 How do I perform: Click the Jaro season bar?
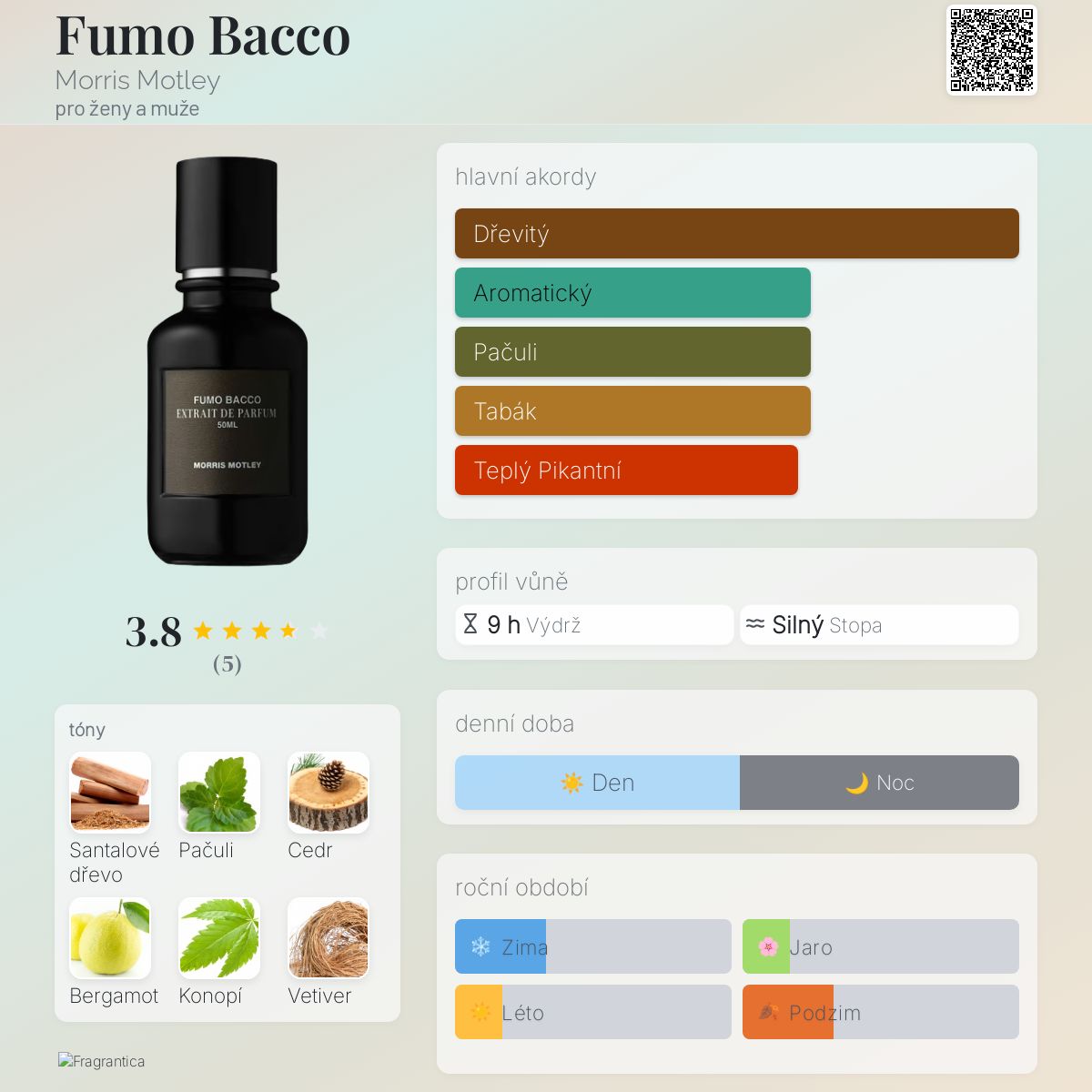point(881,946)
